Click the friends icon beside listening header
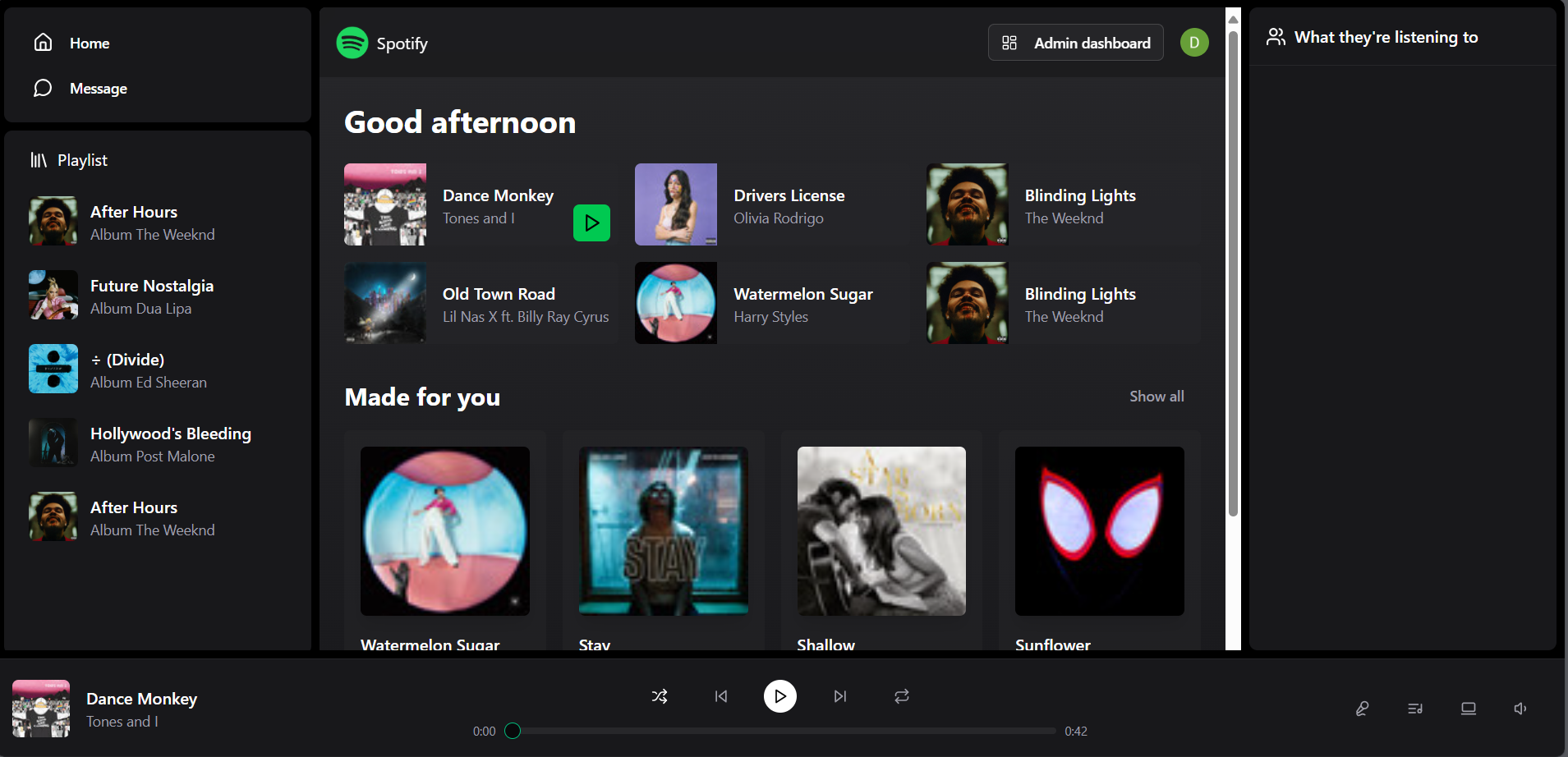This screenshot has height=757, width=1568. [x=1276, y=37]
